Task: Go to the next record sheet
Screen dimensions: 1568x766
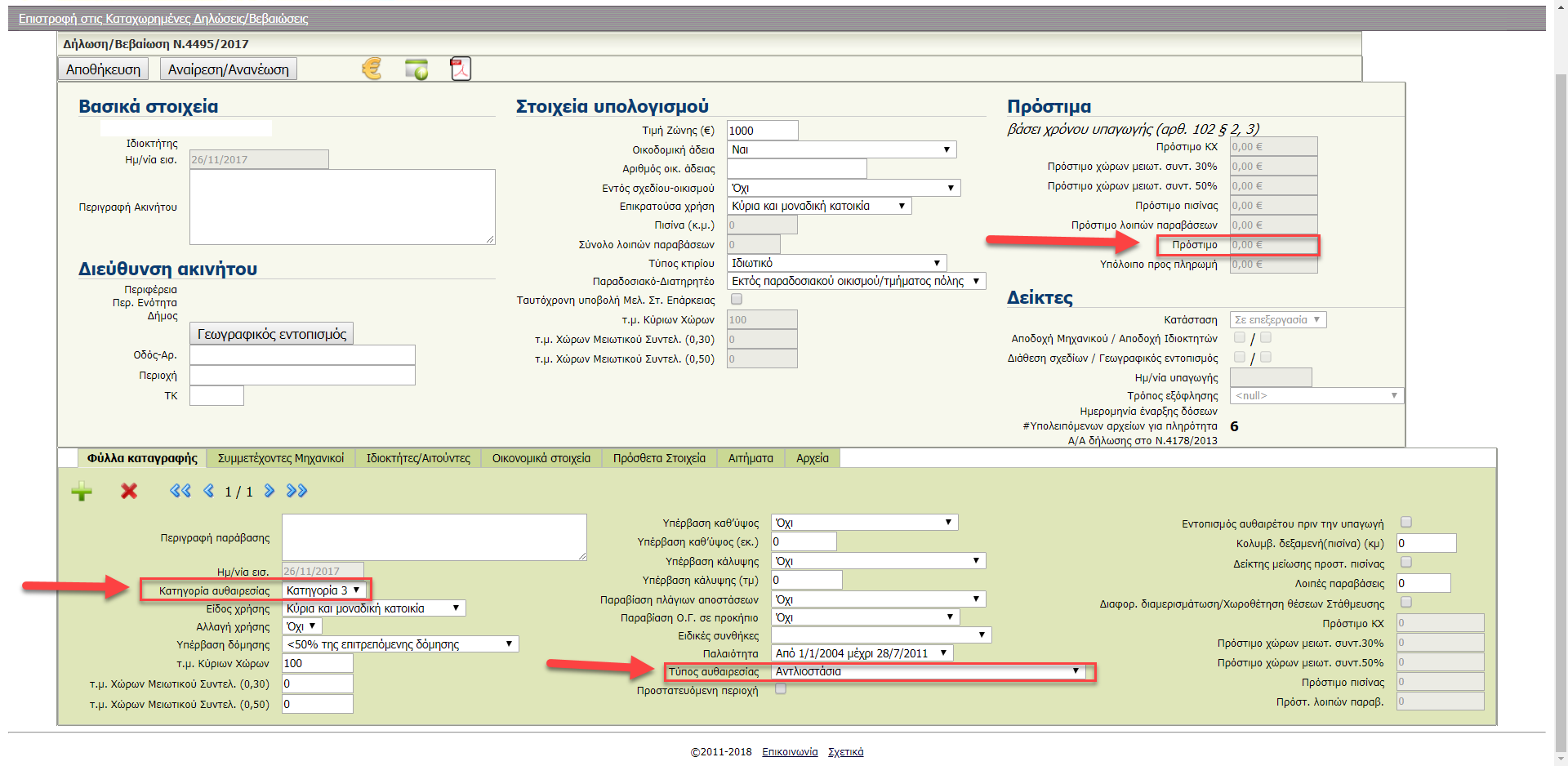Action: click(269, 491)
